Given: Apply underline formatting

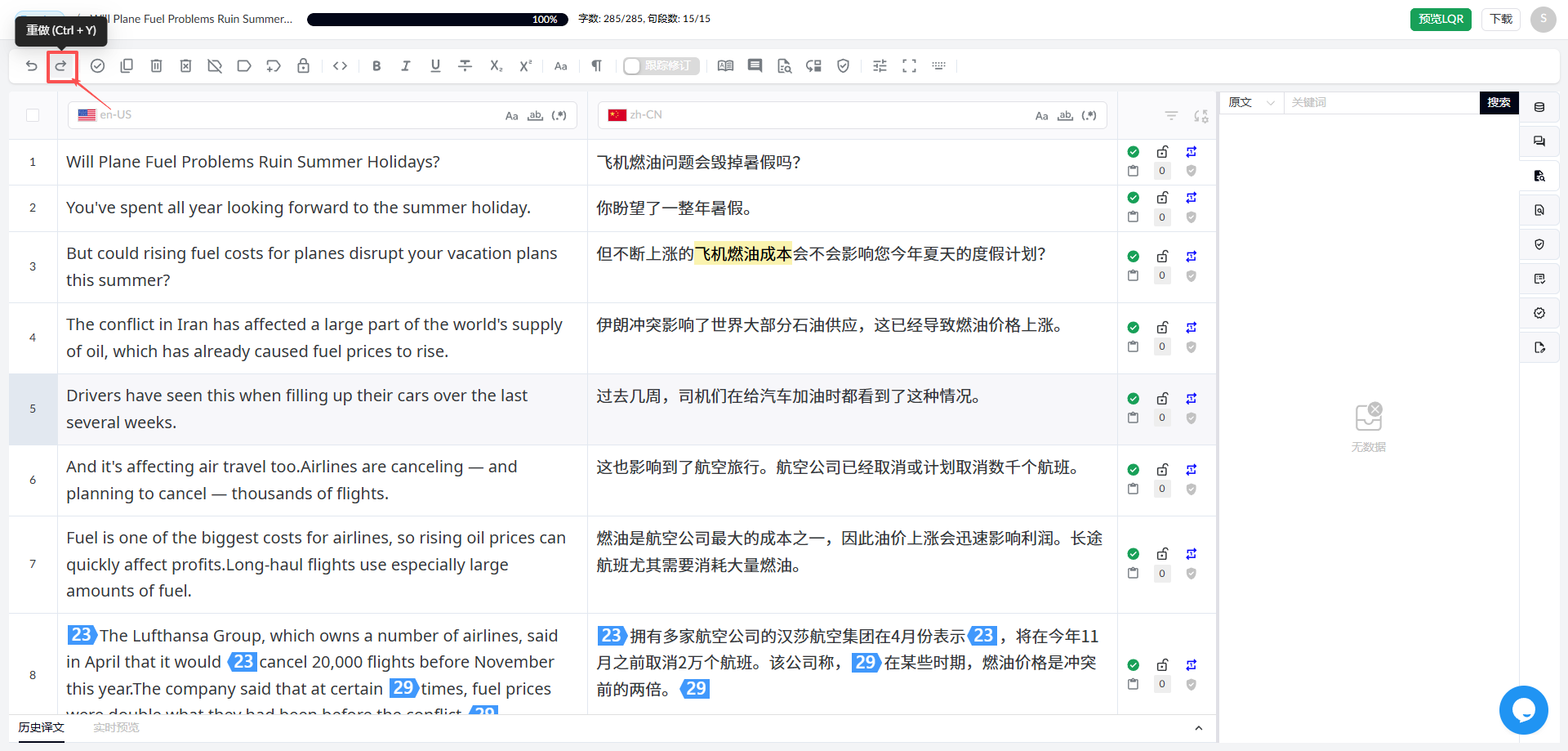Looking at the screenshot, I should point(435,66).
